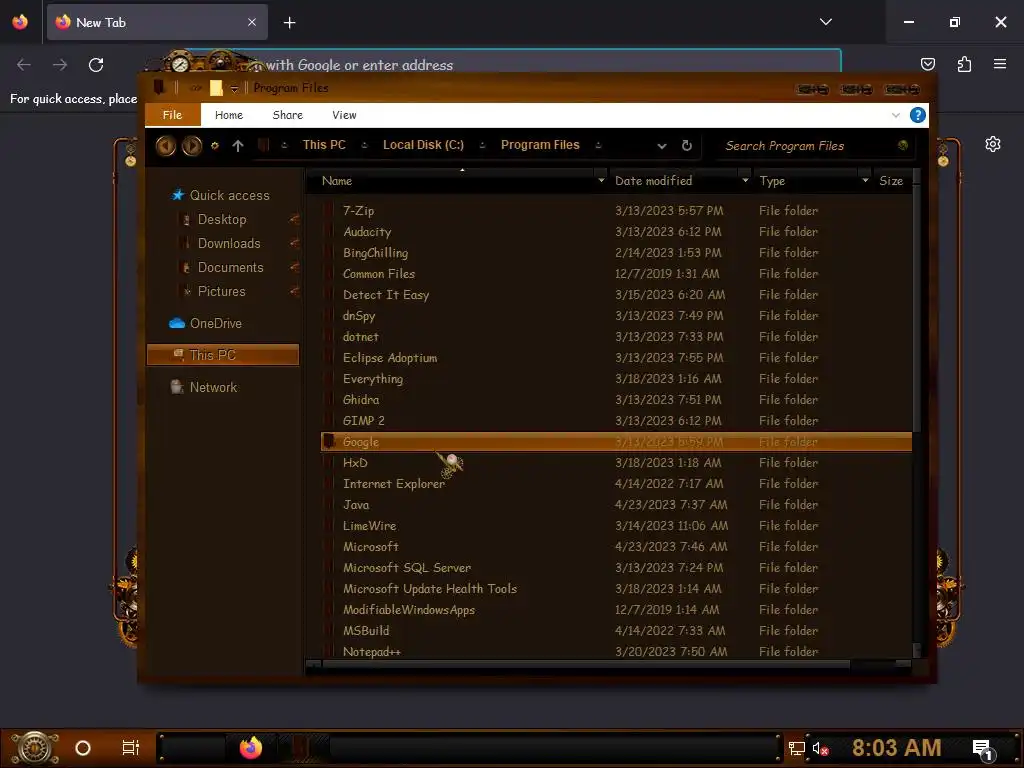Expand the Local Disk (C:) breadcrumb arrow
The height and width of the screenshot is (768, 1024).
point(482,146)
